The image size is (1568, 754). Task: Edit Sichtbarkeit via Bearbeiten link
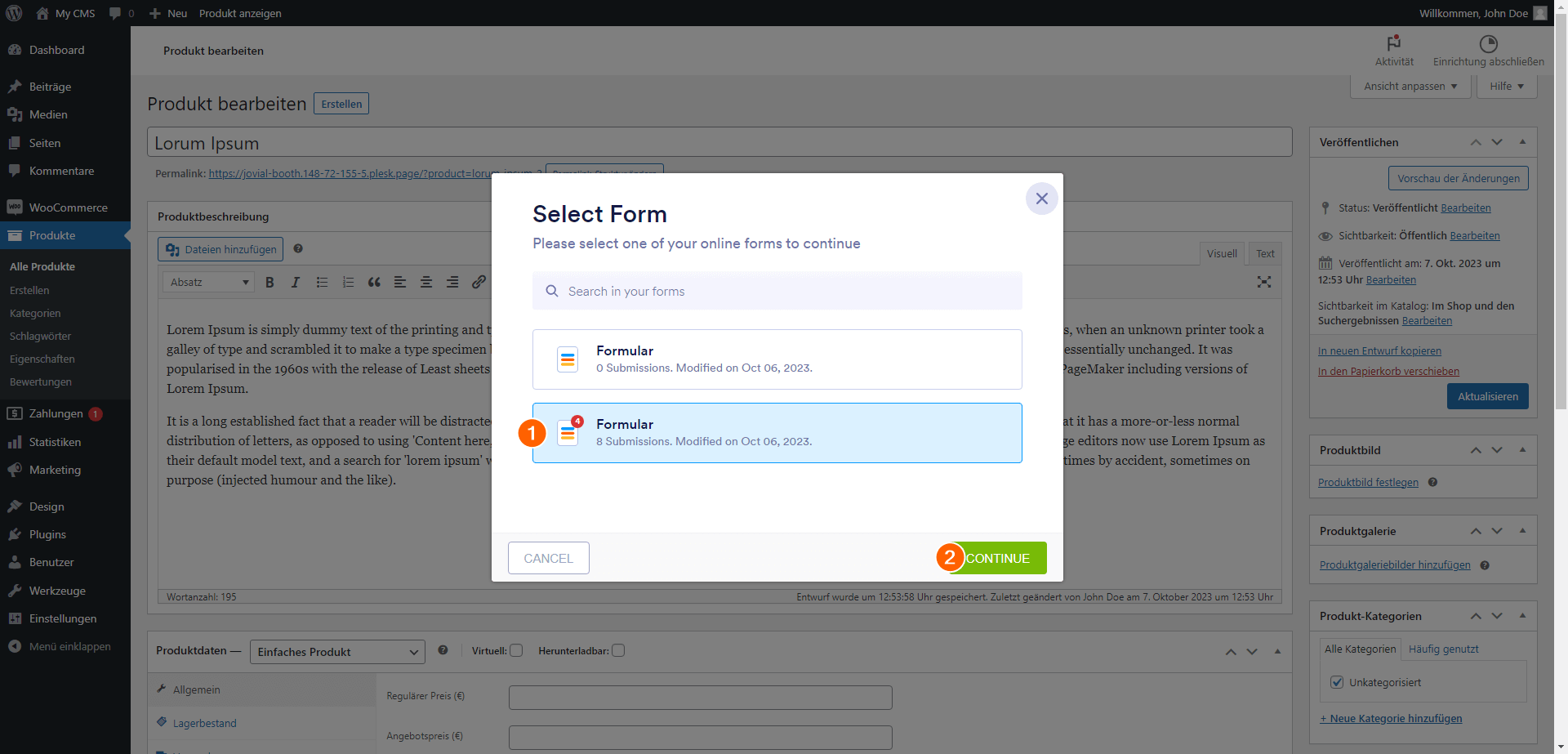tap(1475, 236)
